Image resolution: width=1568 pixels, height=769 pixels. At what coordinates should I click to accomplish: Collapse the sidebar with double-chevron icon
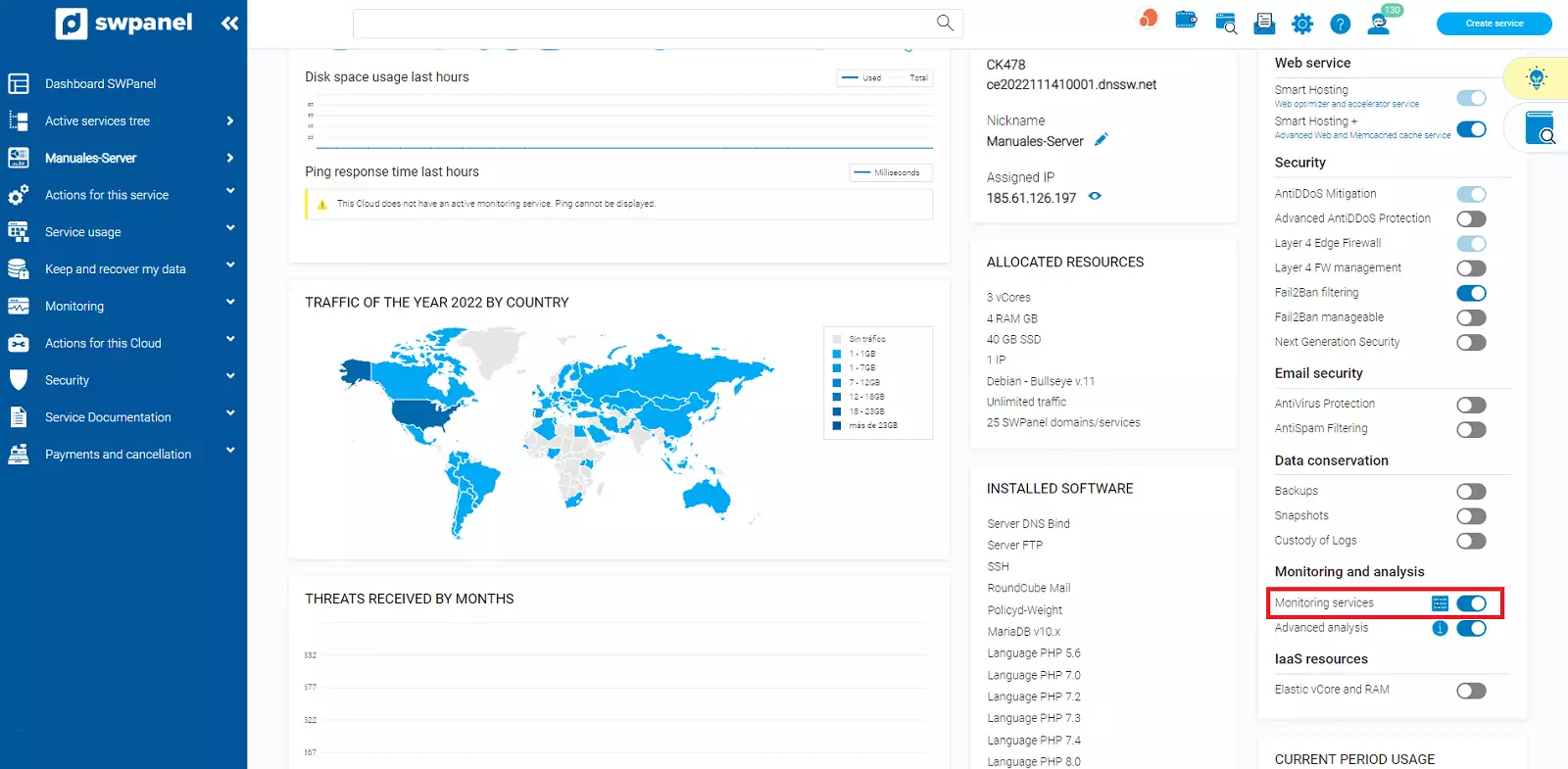coord(229,24)
